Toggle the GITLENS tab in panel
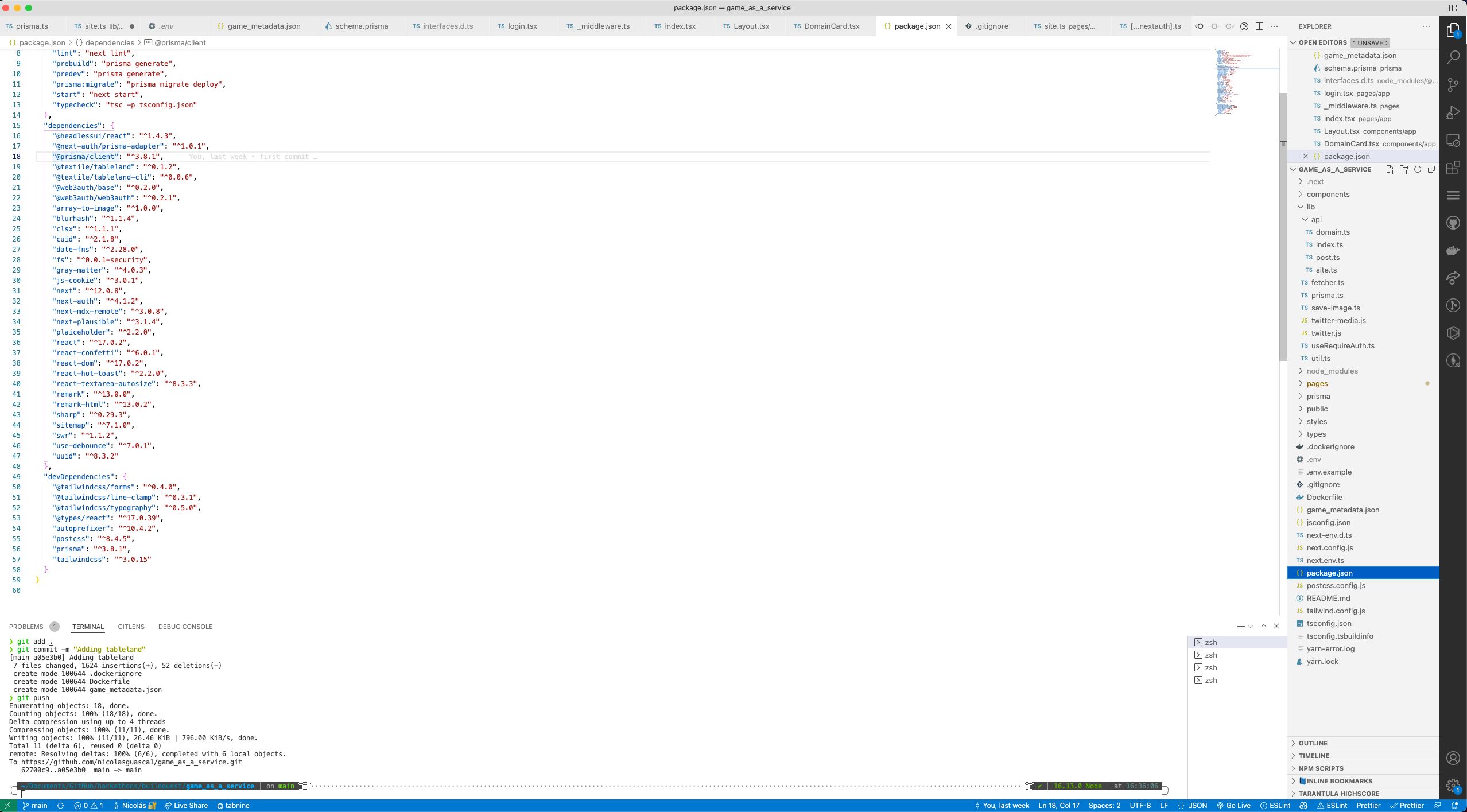Image resolution: width=1467 pixels, height=812 pixels. [131, 626]
